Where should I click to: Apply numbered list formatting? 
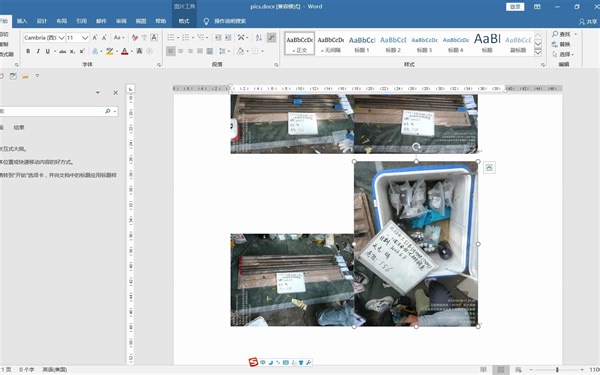[x=186, y=38]
